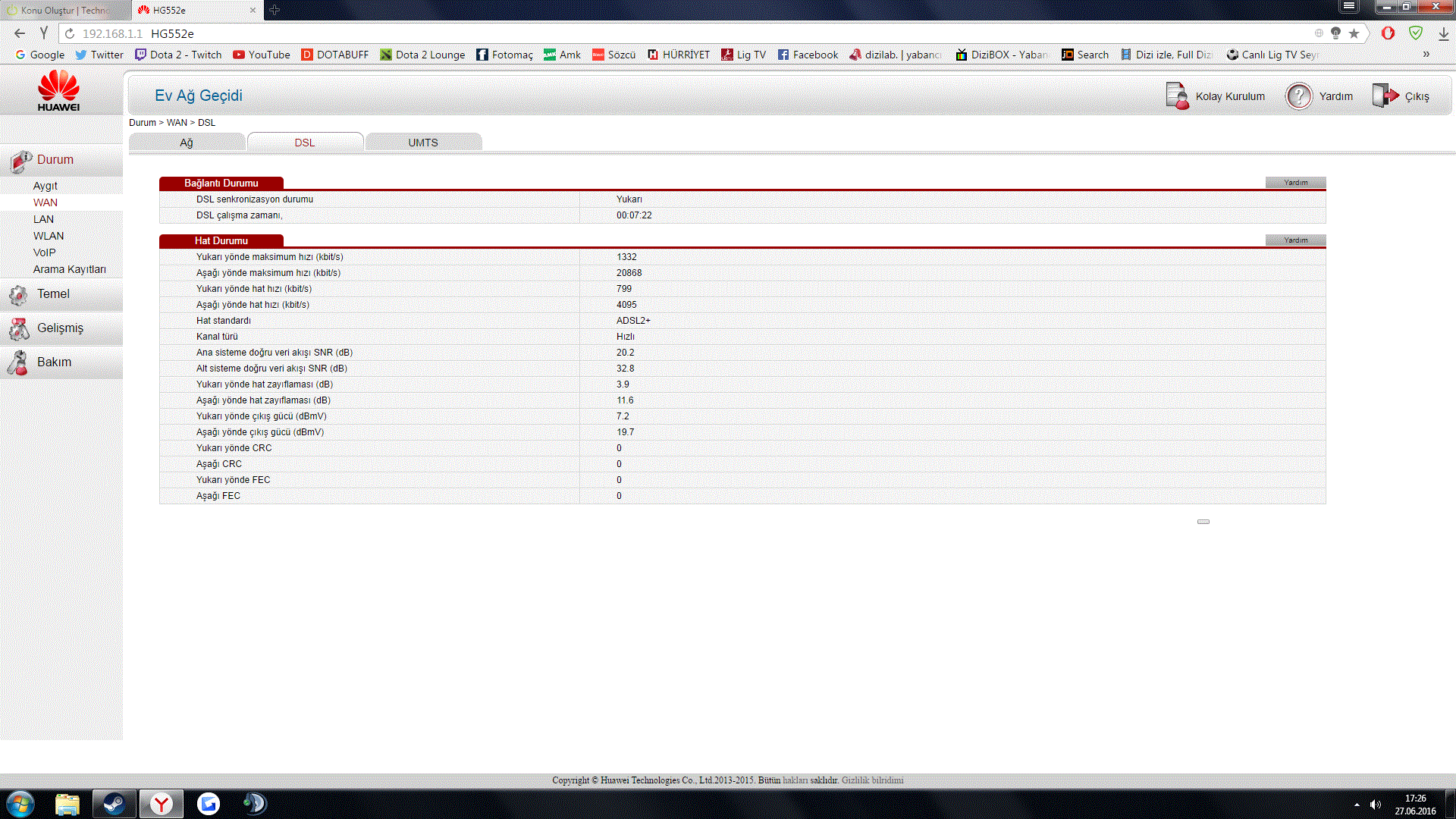Open WLAN status in sidebar
The height and width of the screenshot is (819, 1456).
click(49, 236)
